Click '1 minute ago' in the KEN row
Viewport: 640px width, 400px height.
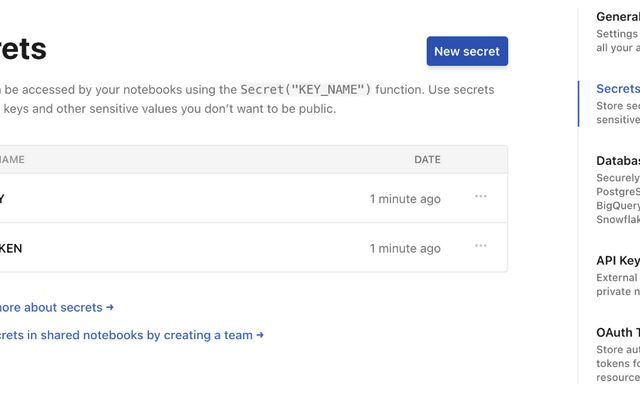(405, 249)
